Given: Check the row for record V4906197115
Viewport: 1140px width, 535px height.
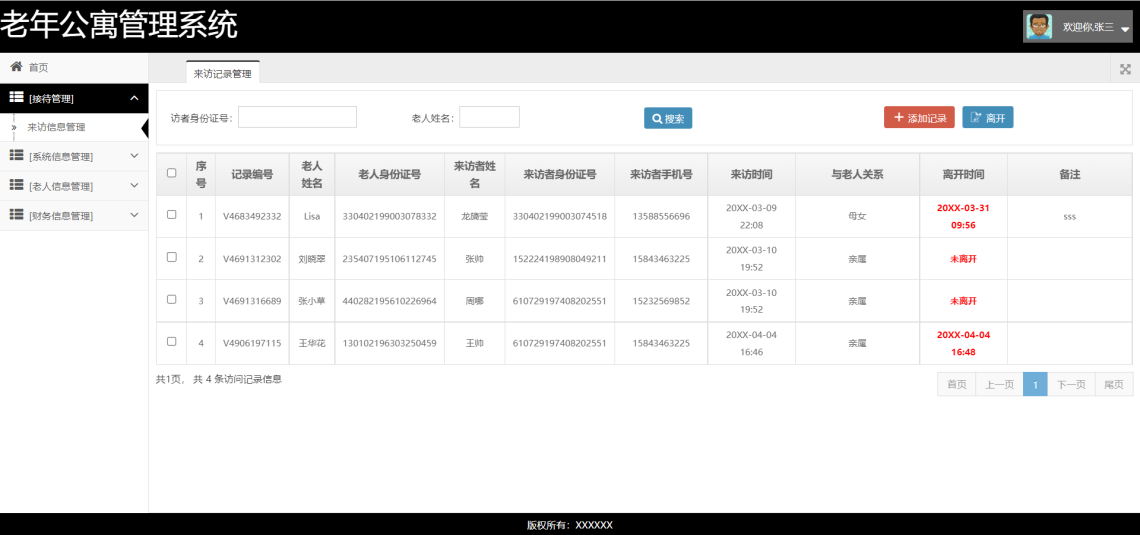Looking at the screenshot, I should (172, 341).
